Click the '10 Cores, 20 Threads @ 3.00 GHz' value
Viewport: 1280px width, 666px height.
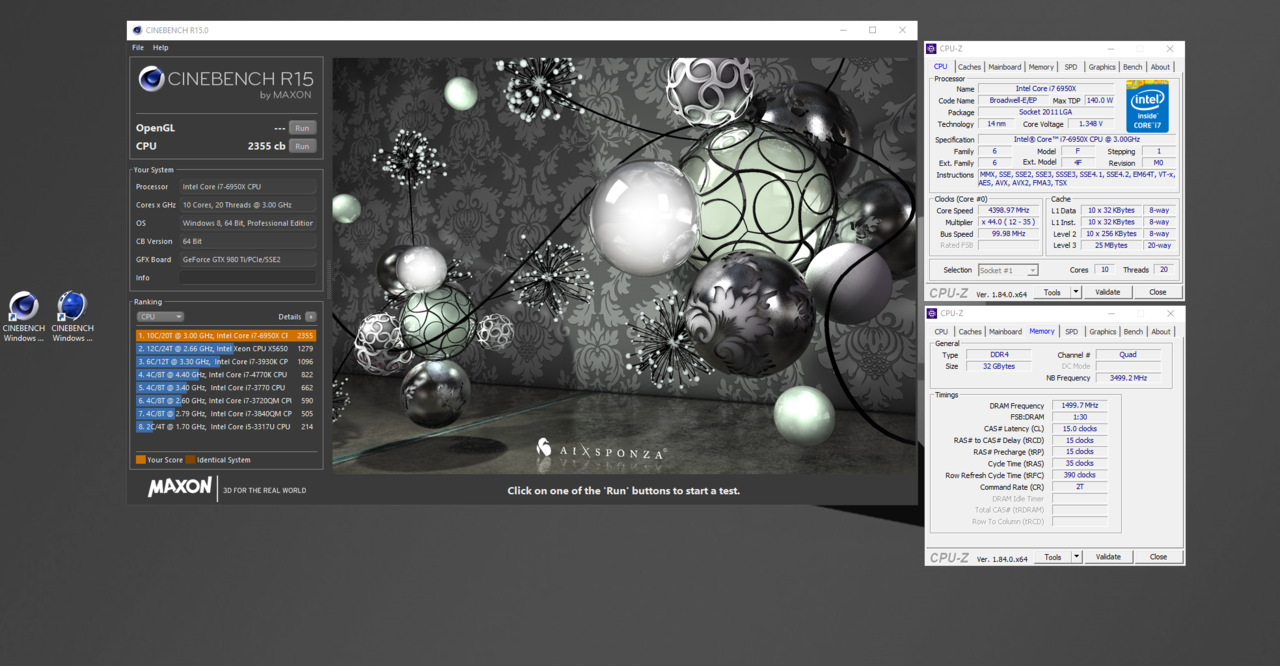pyautogui.click(x=248, y=205)
